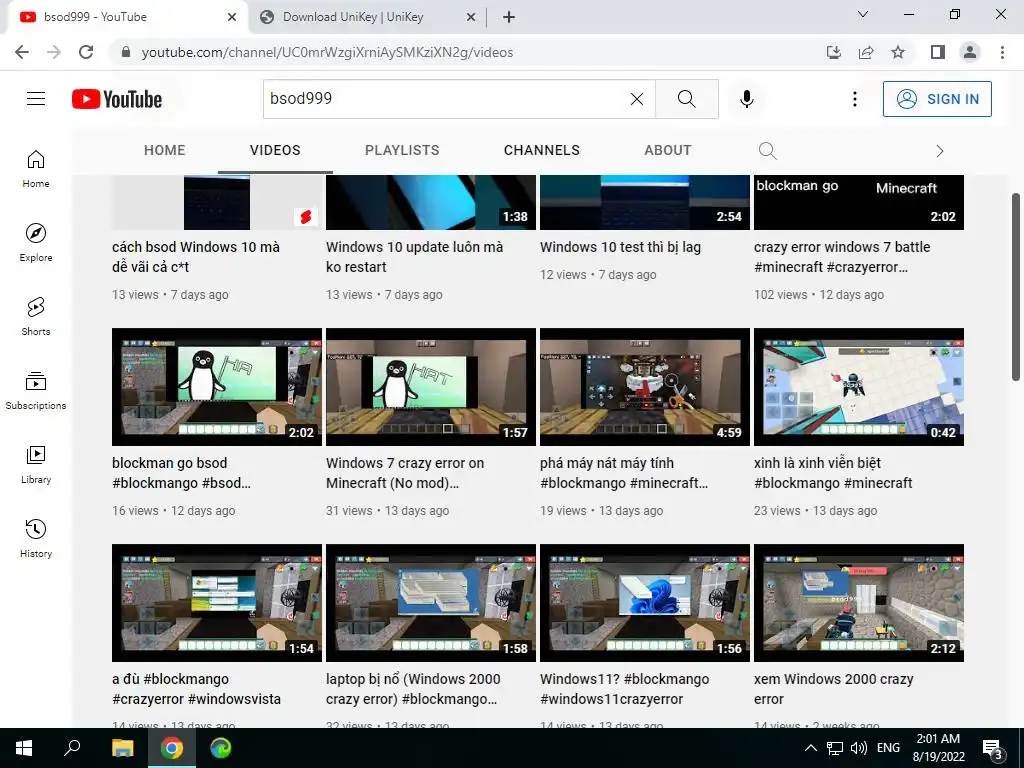Clear the bsod999 search text
The height and width of the screenshot is (768, 1024).
(x=637, y=99)
